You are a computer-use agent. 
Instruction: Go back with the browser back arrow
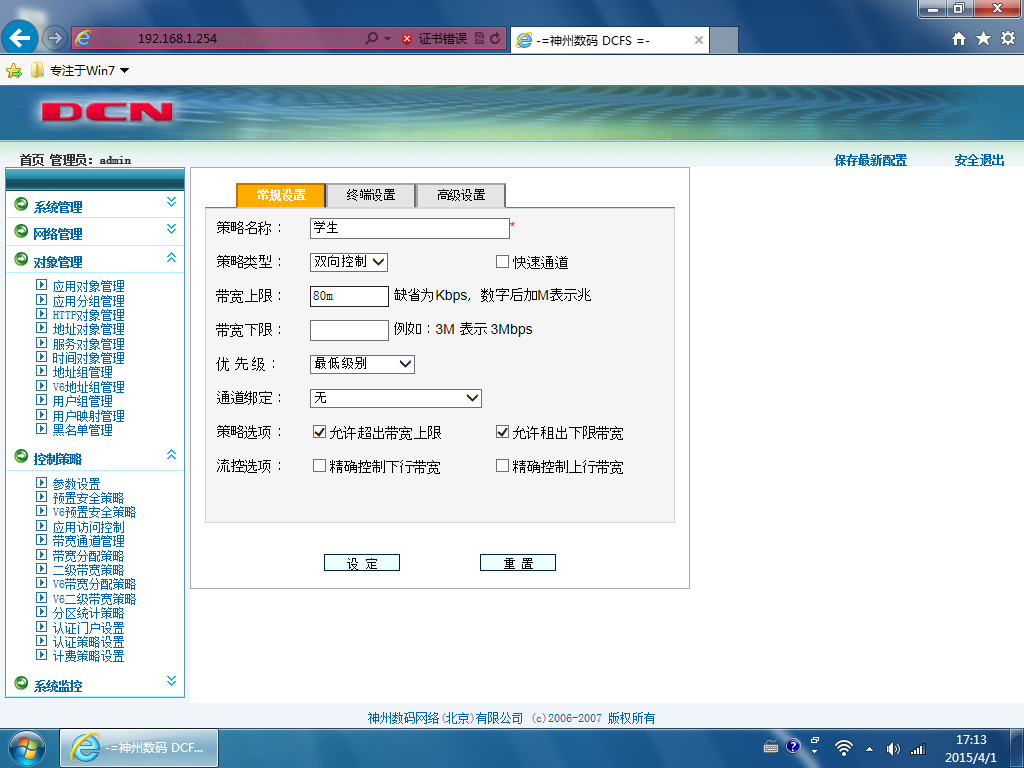point(20,39)
